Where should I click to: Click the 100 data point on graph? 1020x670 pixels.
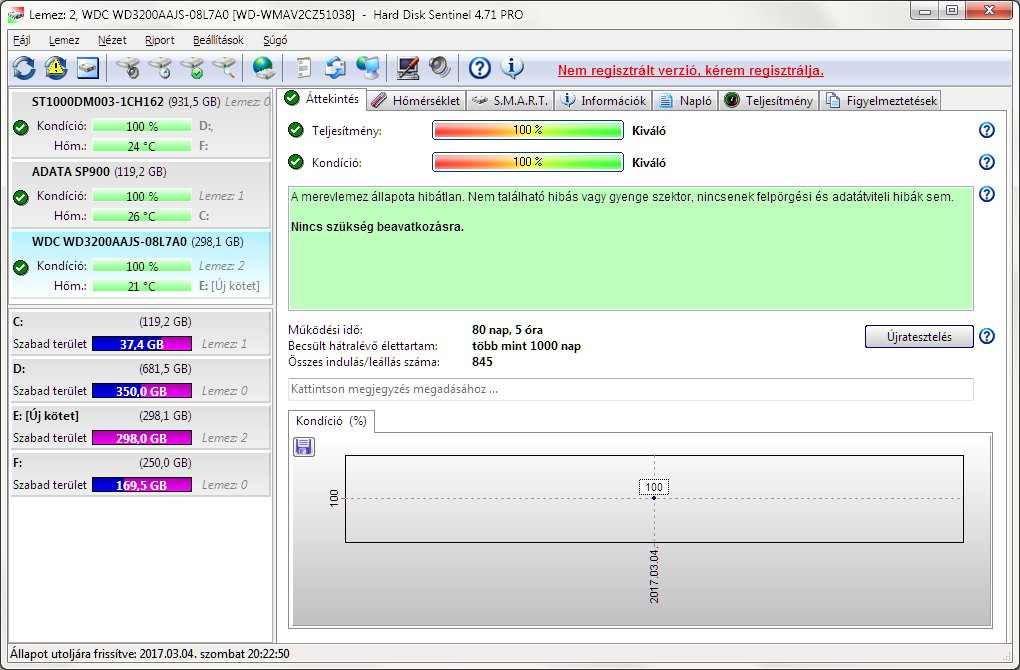pos(654,498)
